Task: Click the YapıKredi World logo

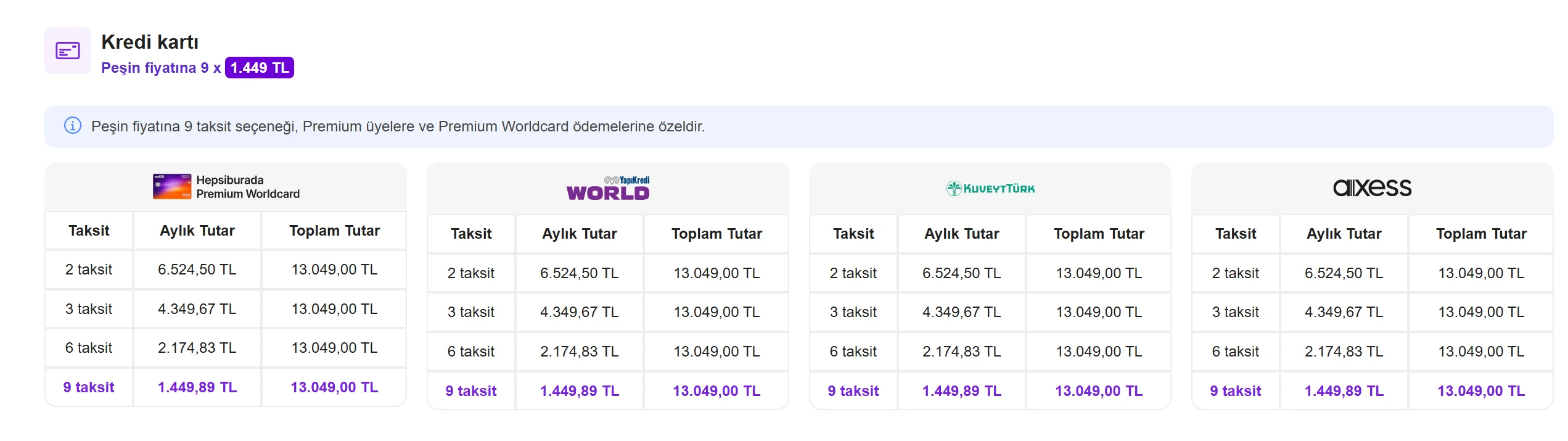Action: pos(608,188)
